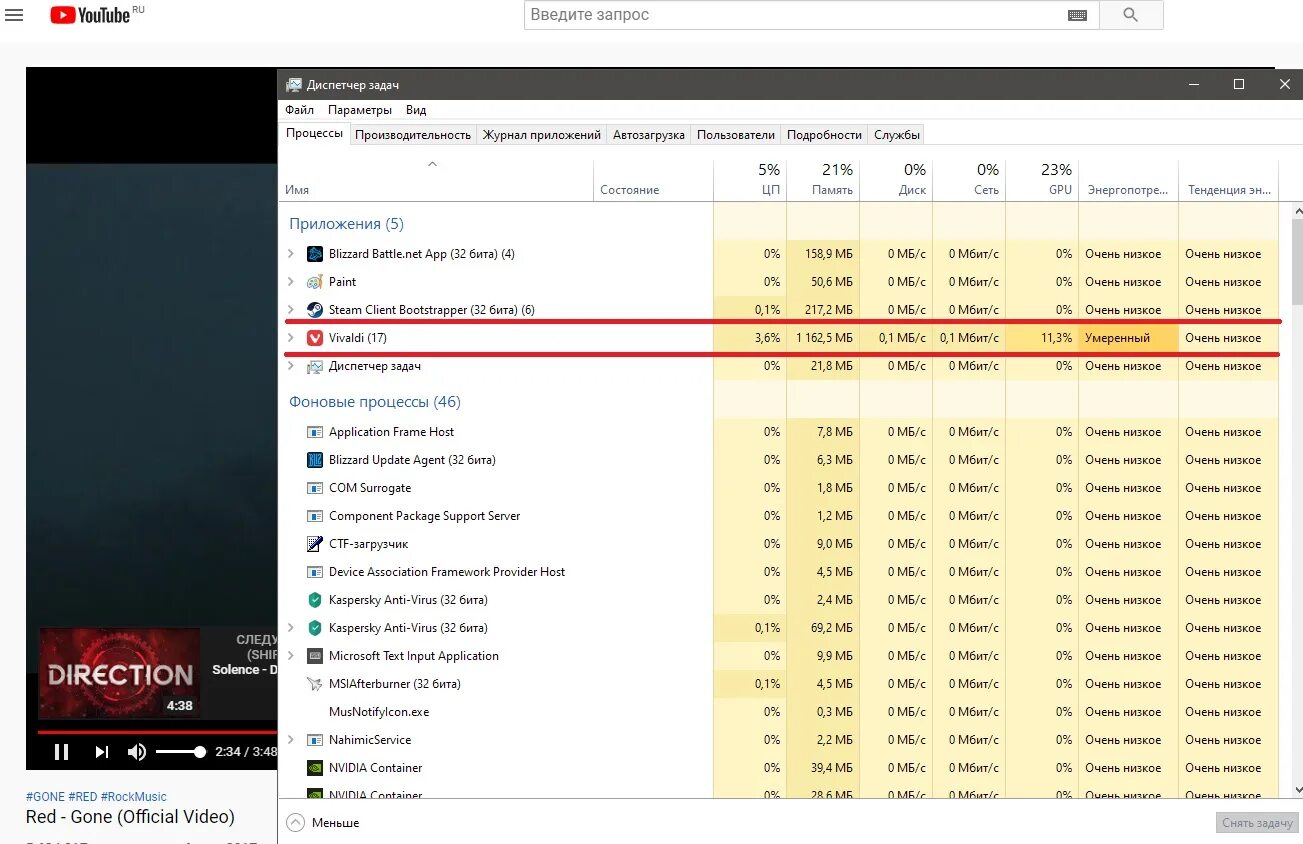Switch to the Подробности tab

pyautogui.click(x=824, y=134)
